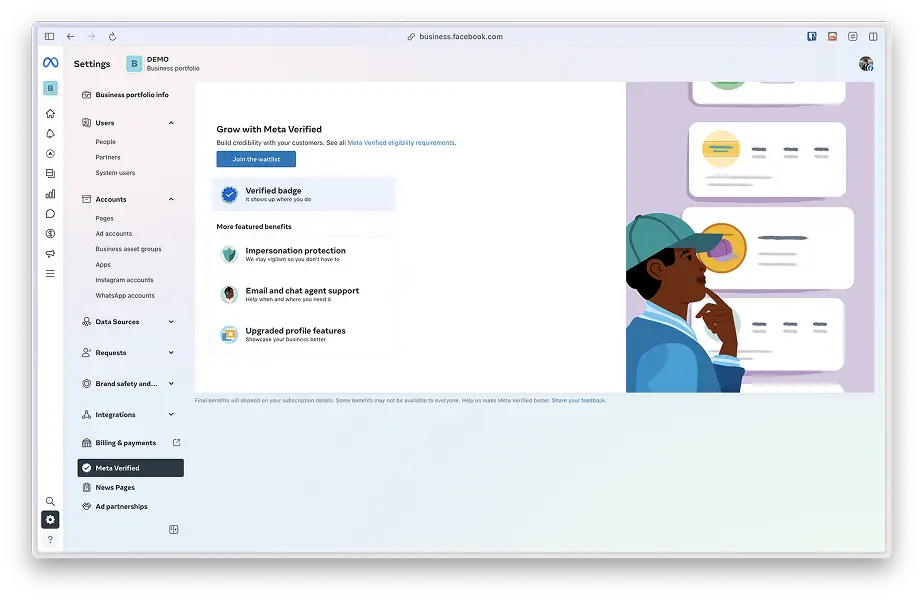Click the browser forward arrow
Screen dimensions: 923x600
click(91, 37)
